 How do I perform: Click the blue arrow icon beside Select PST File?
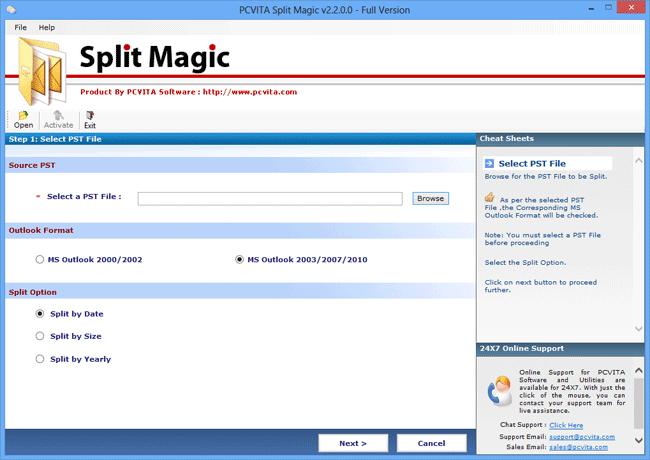(489, 164)
